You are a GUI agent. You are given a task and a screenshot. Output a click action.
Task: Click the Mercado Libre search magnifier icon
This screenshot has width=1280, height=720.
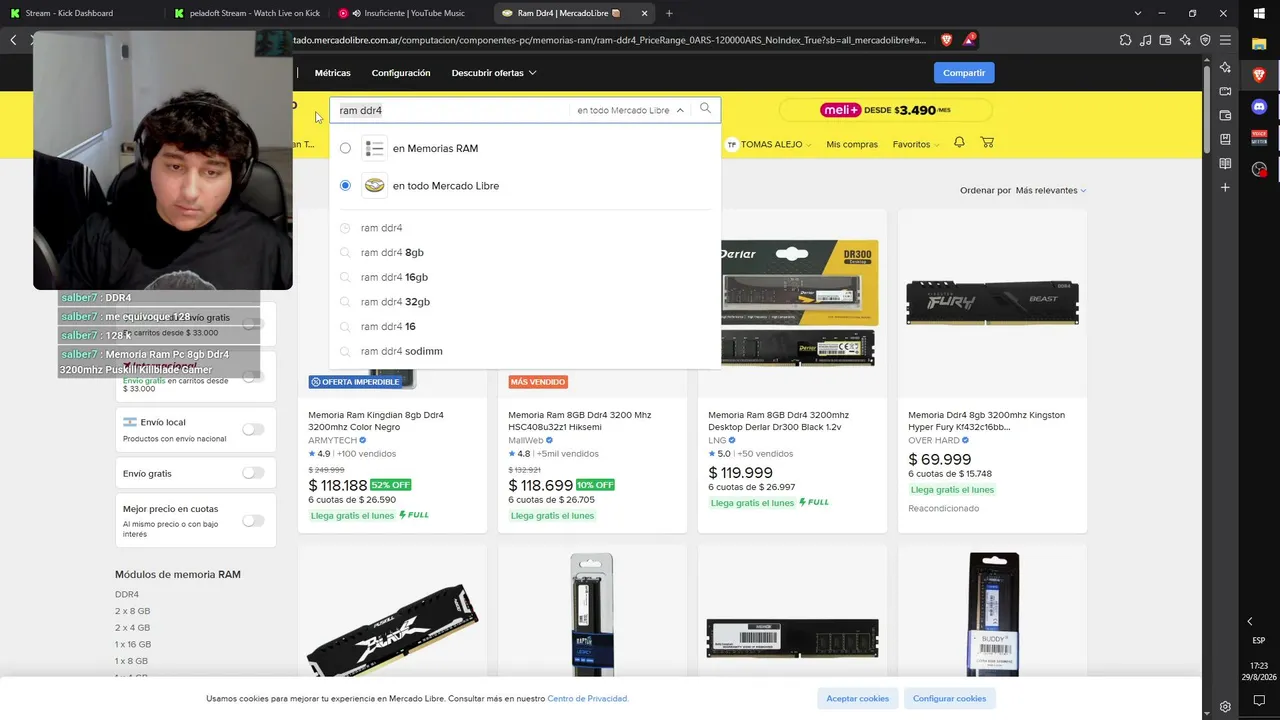point(705,108)
